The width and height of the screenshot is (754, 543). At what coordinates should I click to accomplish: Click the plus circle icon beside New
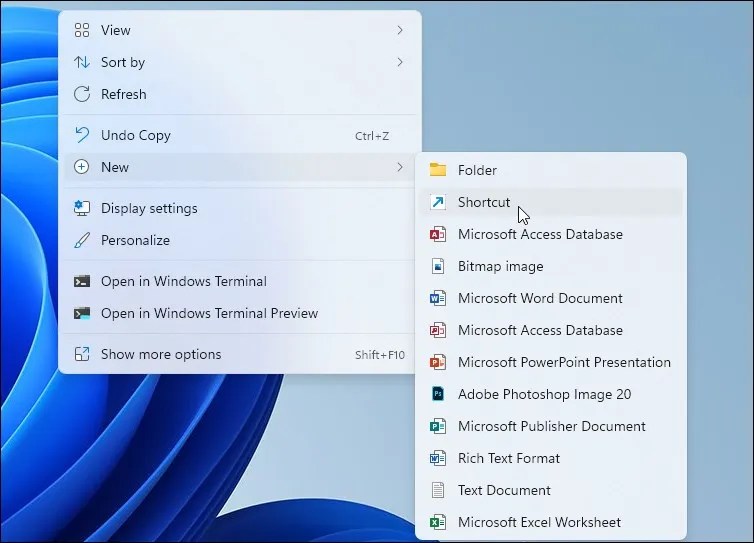[x=81, y=167]
